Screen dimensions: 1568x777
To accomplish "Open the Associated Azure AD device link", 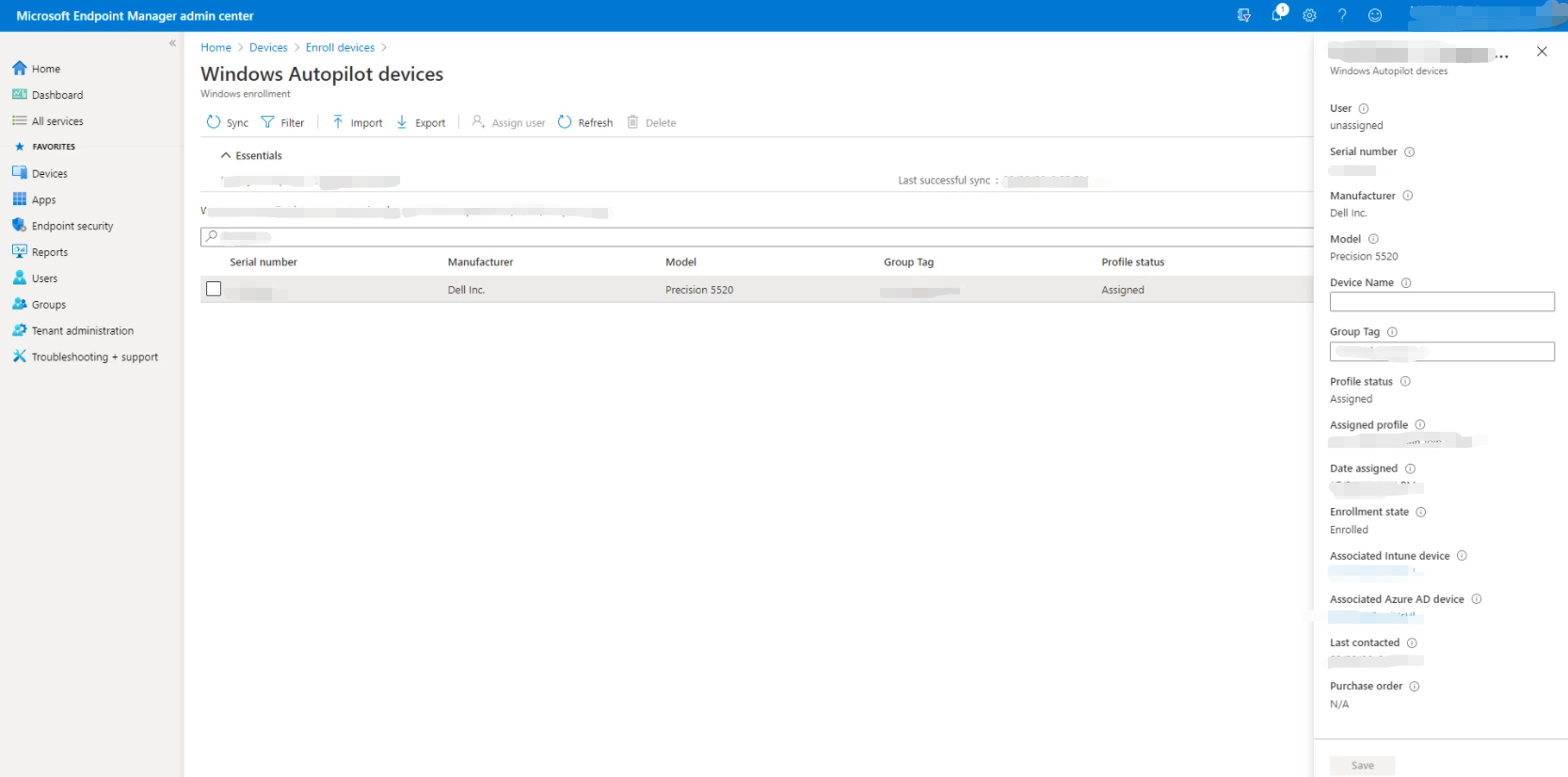I will pos(1375,617).
